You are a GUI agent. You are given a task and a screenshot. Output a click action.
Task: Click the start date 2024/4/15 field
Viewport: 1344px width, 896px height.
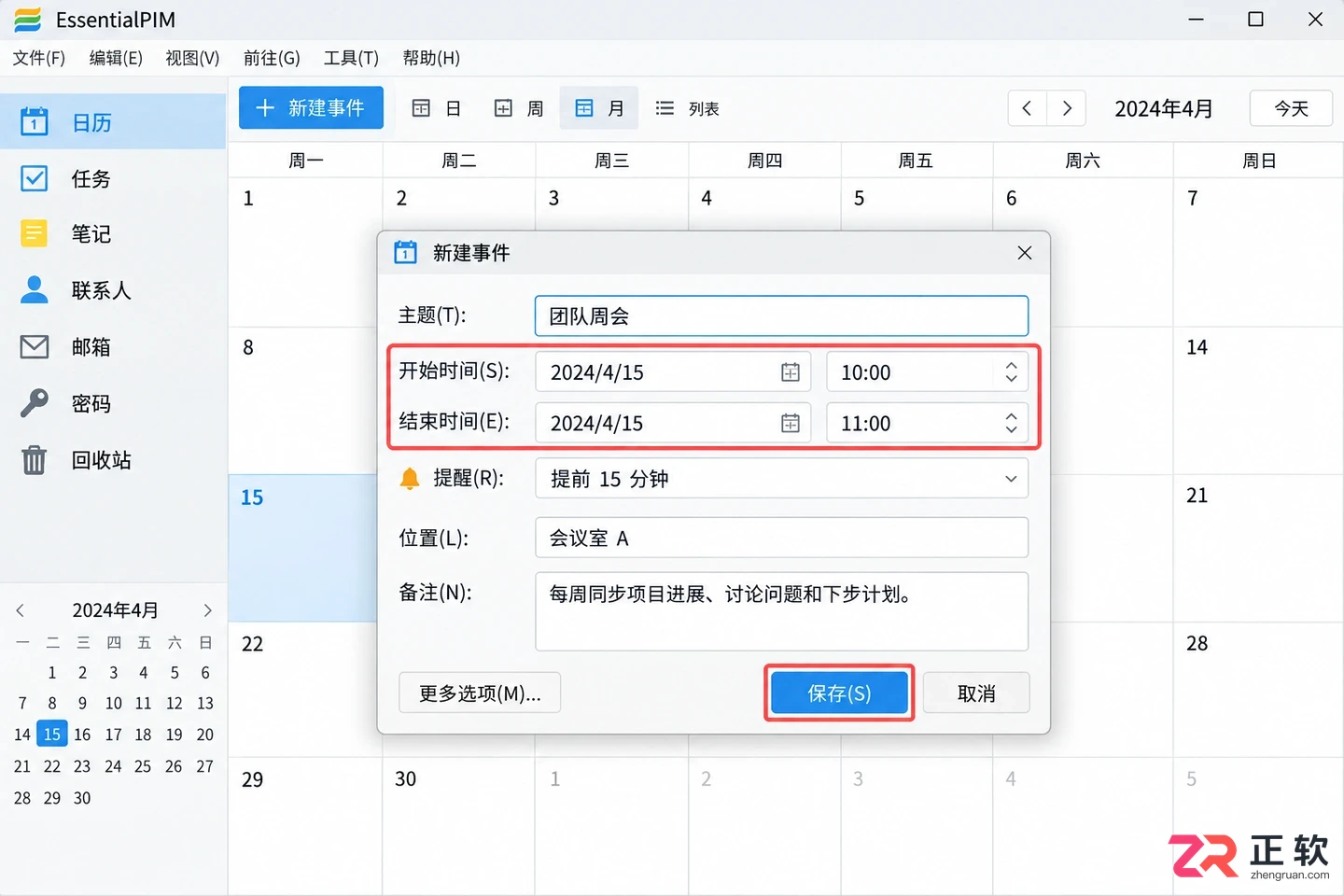(672, 372)
